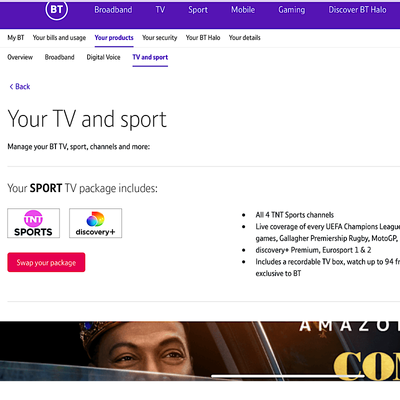Select the Your products tab
Image resolution: width=400 pixels, height=400 pixels.
[x=114, y=38]
